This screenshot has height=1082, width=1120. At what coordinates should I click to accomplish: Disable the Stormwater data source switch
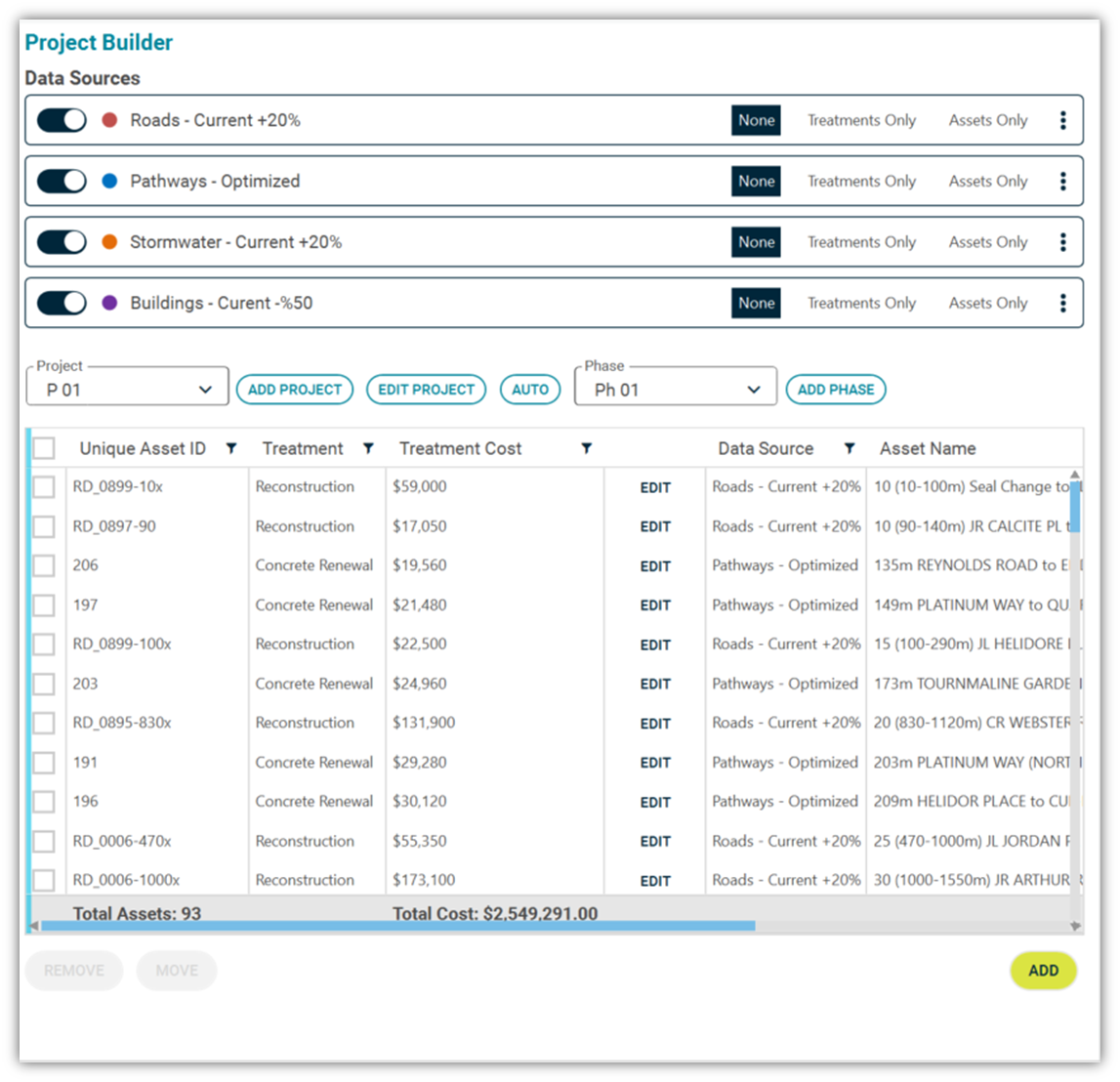[x=62, y=242]
